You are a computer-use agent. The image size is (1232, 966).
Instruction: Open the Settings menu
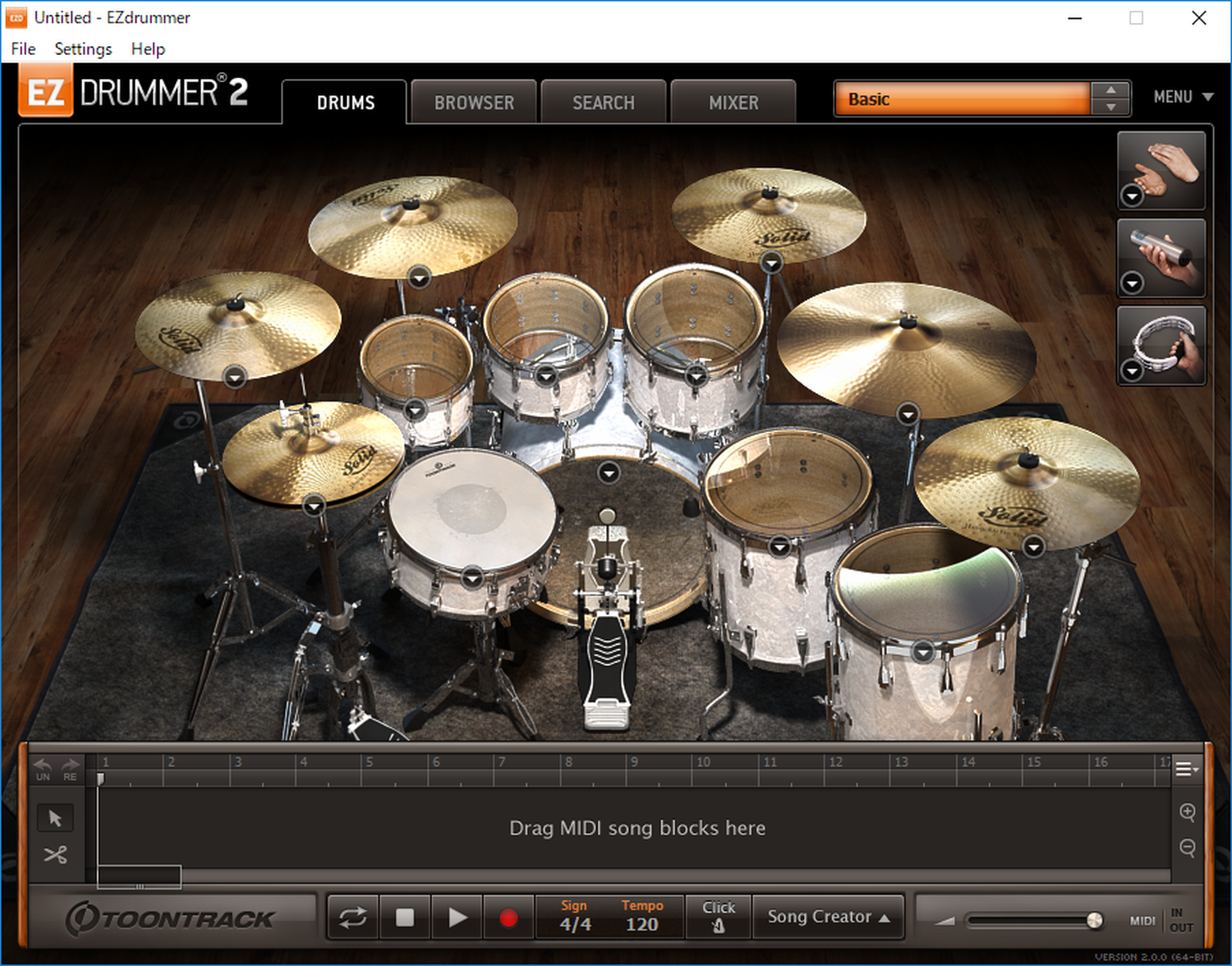pyautogui.click(x=83, y=49)
